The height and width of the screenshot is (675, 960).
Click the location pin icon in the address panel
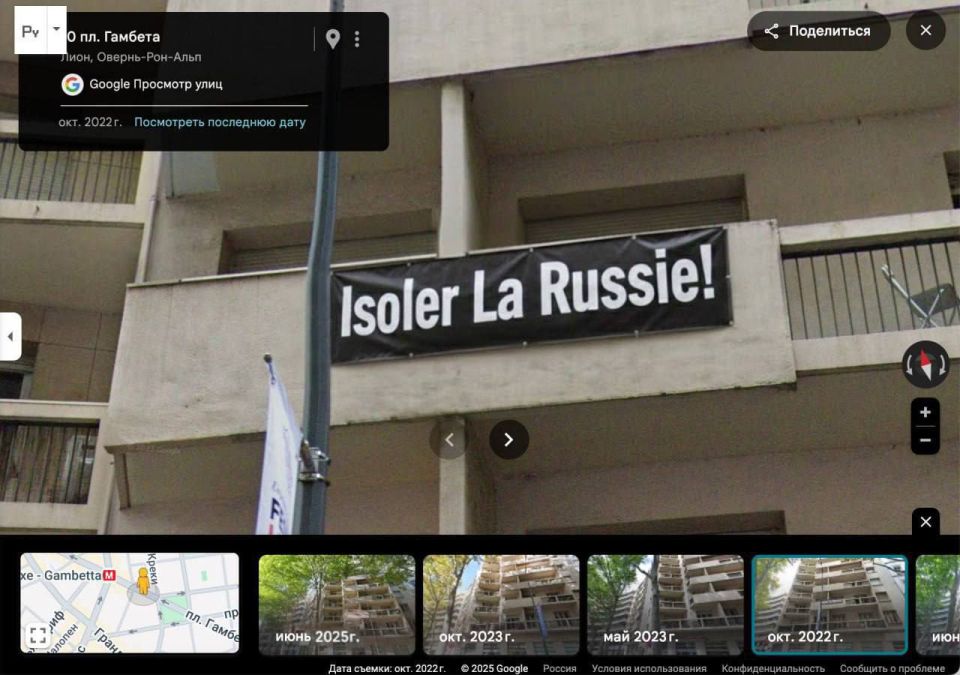pyautogui.click(x=333, y=39)
